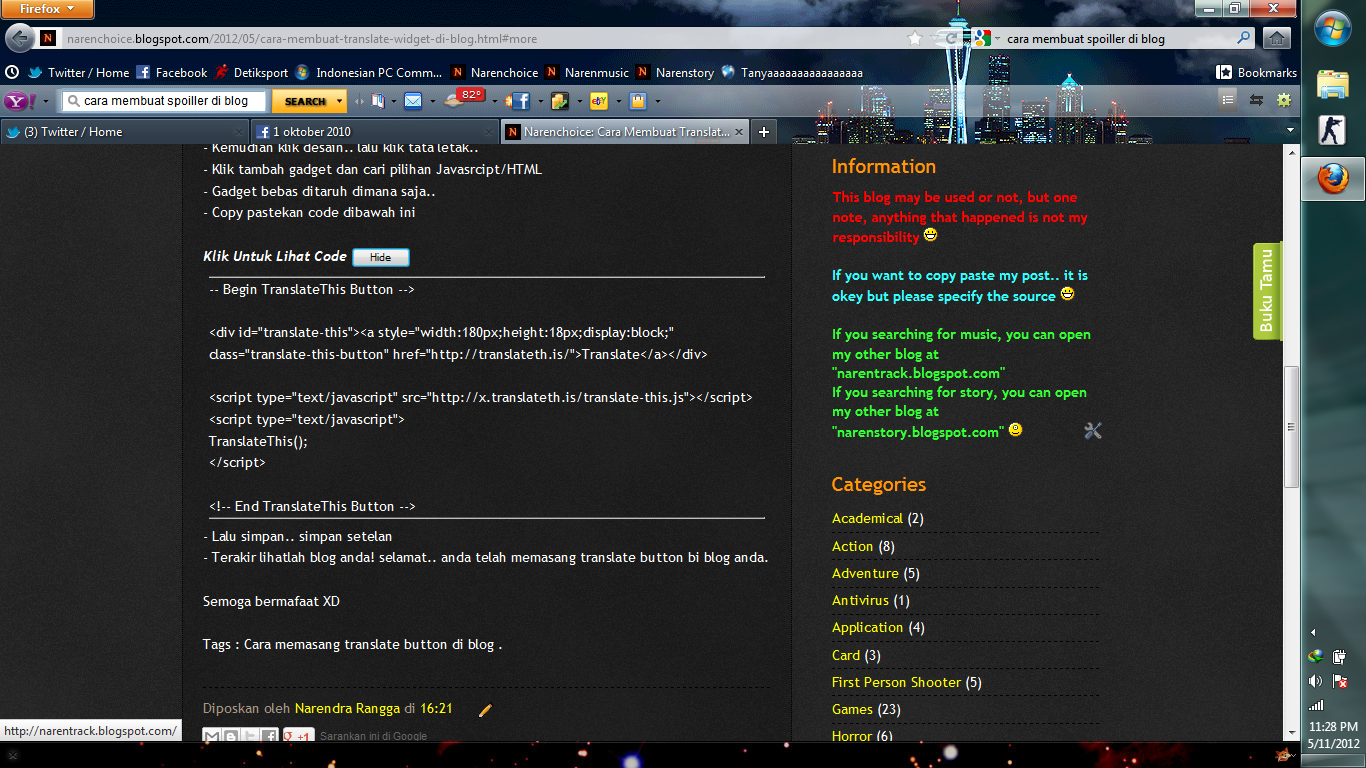Click the pencil edit-post icon
The width and height of the screenshot is (1366, 768).
point(485,709)
